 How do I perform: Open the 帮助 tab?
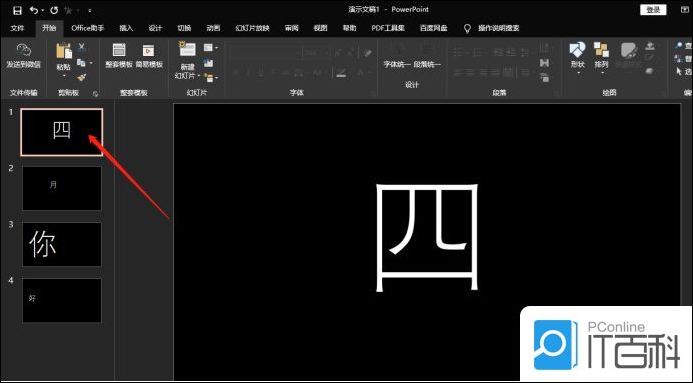pos(349,28)
